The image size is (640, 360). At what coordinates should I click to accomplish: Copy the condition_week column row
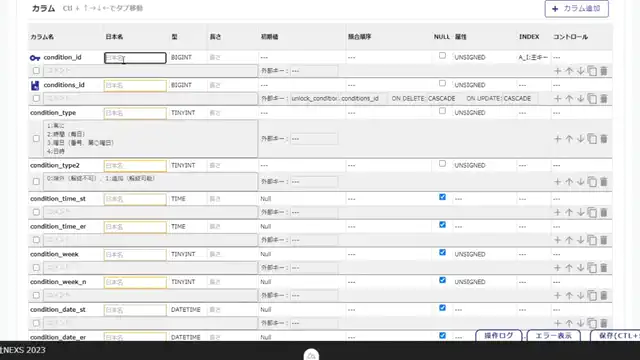[x=592, y=268]
